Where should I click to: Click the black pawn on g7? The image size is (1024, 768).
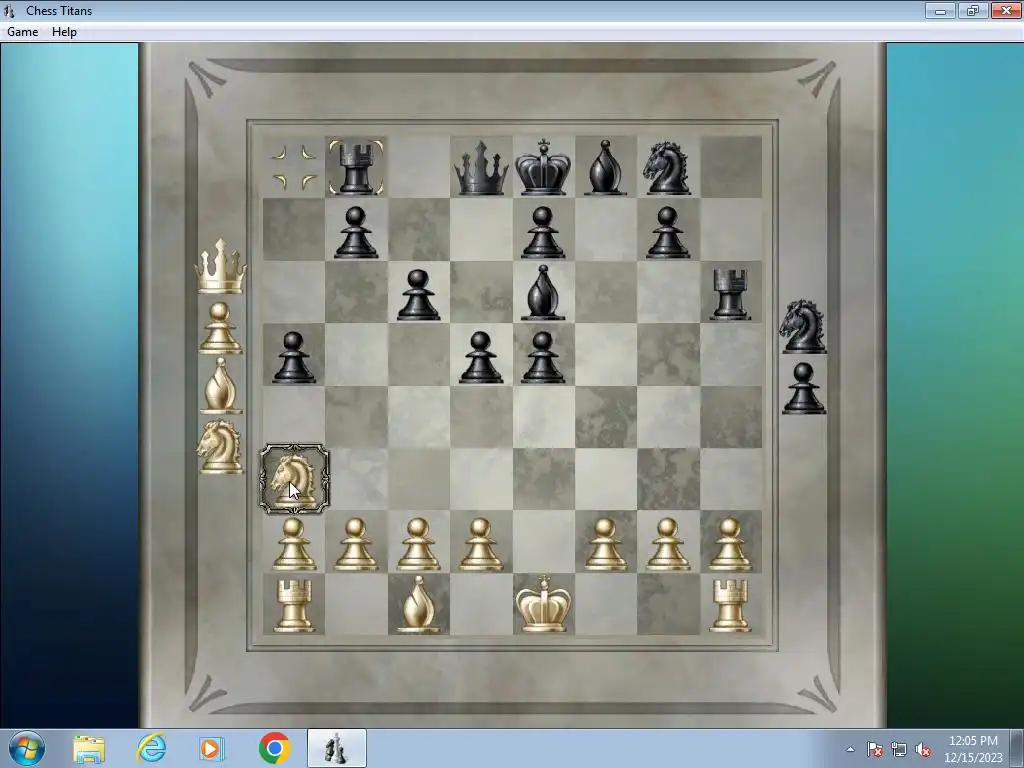(x=667, y=232)
